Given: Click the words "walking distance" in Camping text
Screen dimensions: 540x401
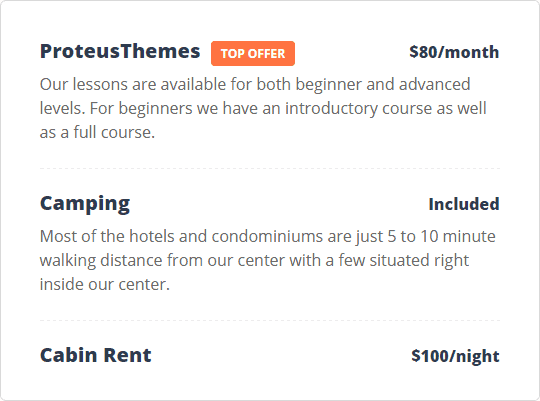Looking at the screenshot, I should 101,261.
